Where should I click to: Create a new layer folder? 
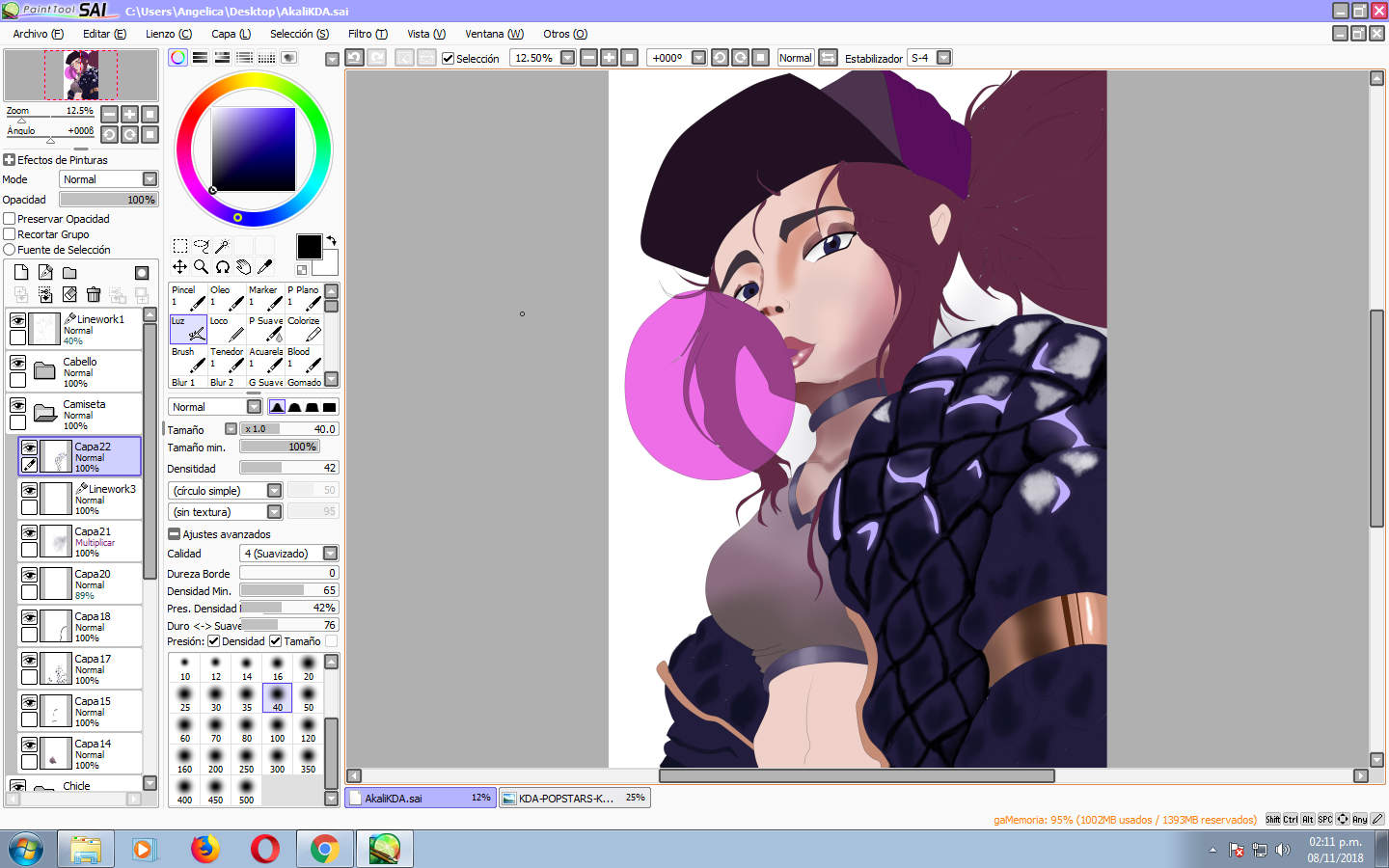[x=69, y=273]
